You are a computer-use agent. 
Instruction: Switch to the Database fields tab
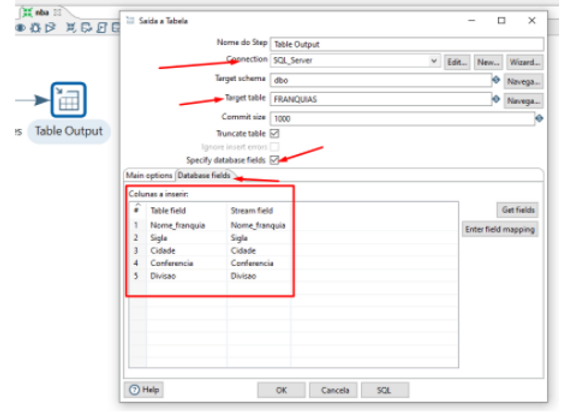(x=204, y=175)
